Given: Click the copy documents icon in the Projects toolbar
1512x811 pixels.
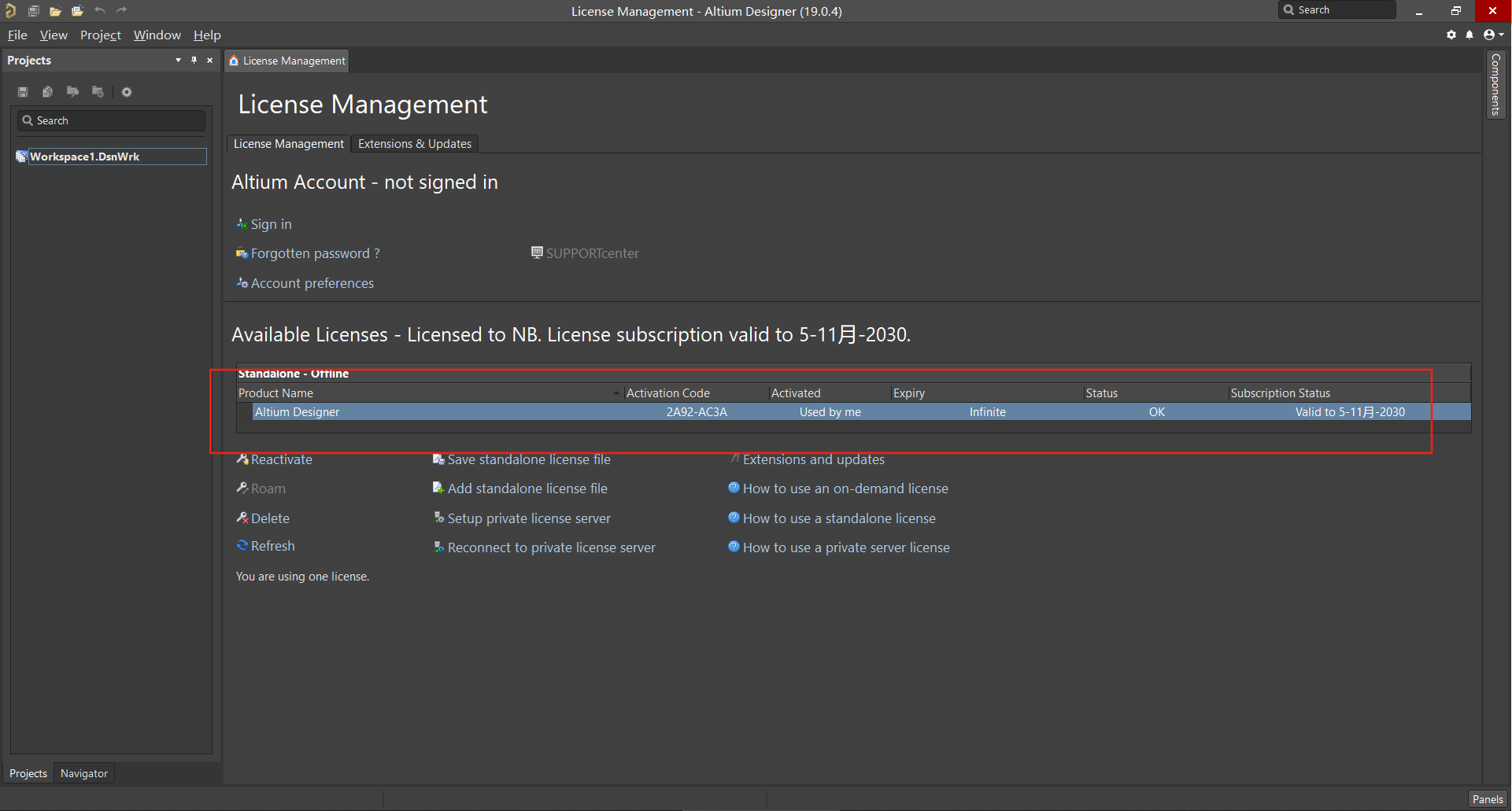Looking at the screenshot, I should 47,92.
